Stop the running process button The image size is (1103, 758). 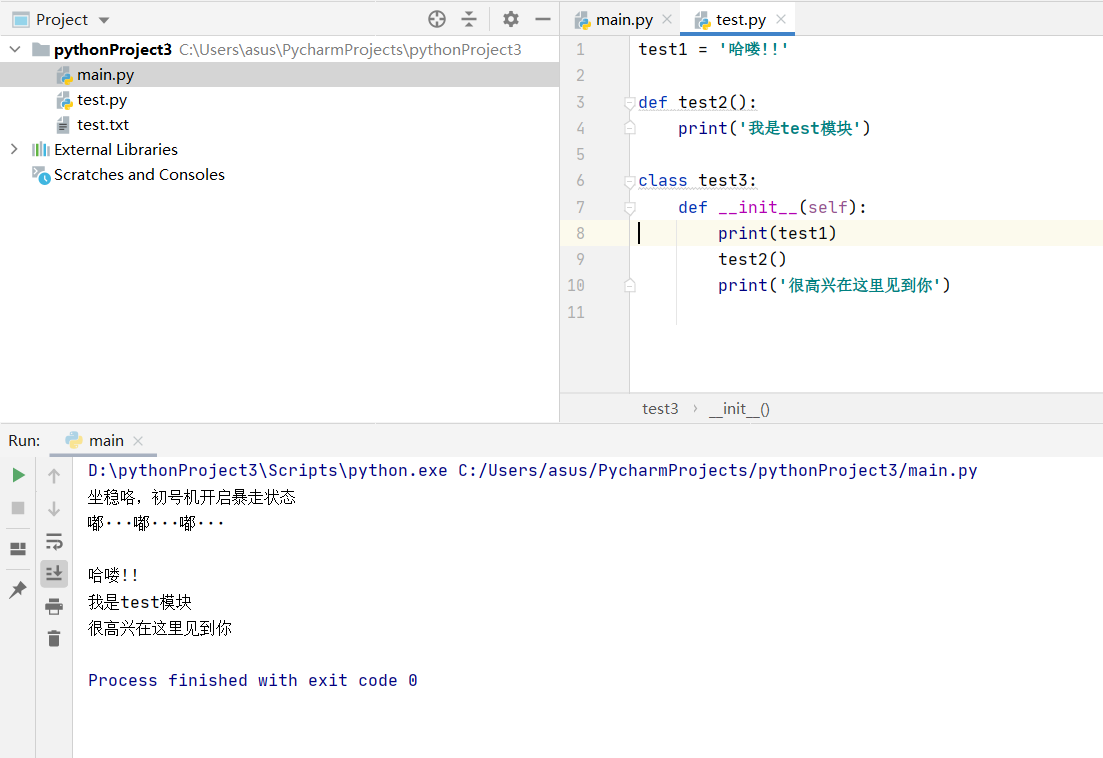18,508
